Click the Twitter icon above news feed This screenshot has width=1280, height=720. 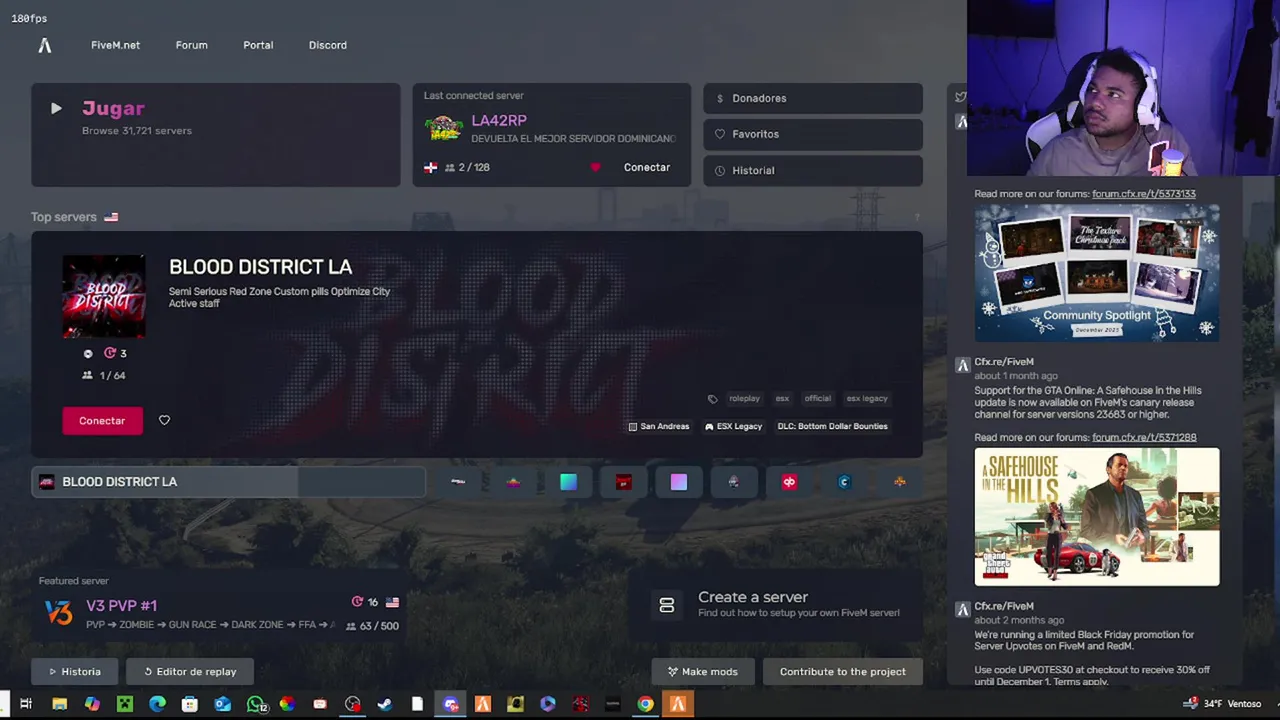(x=960, y=97)
